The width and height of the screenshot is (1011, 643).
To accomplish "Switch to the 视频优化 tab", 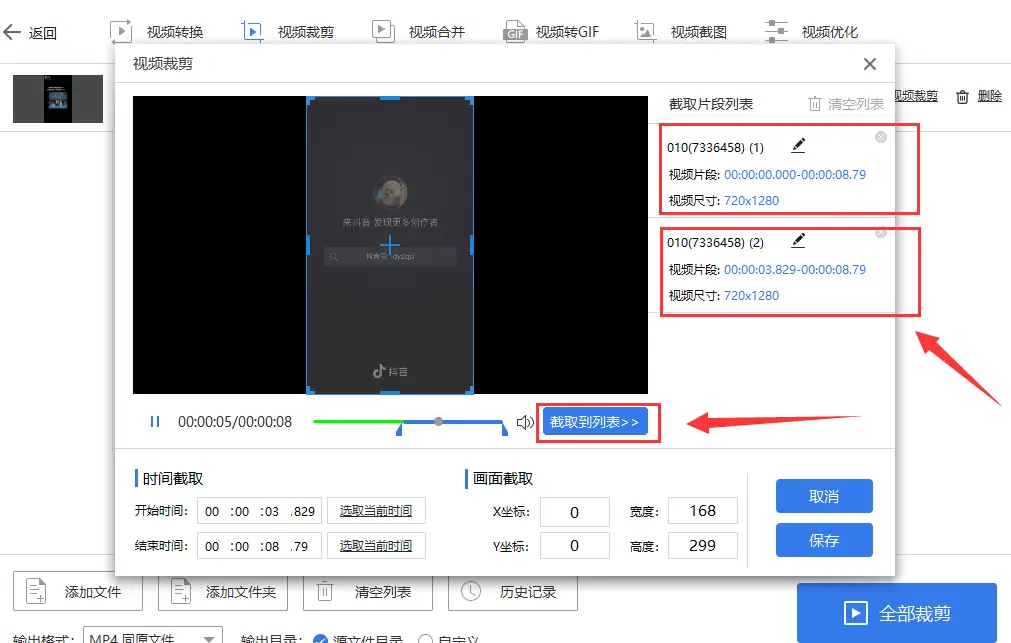I will point(811,32).
